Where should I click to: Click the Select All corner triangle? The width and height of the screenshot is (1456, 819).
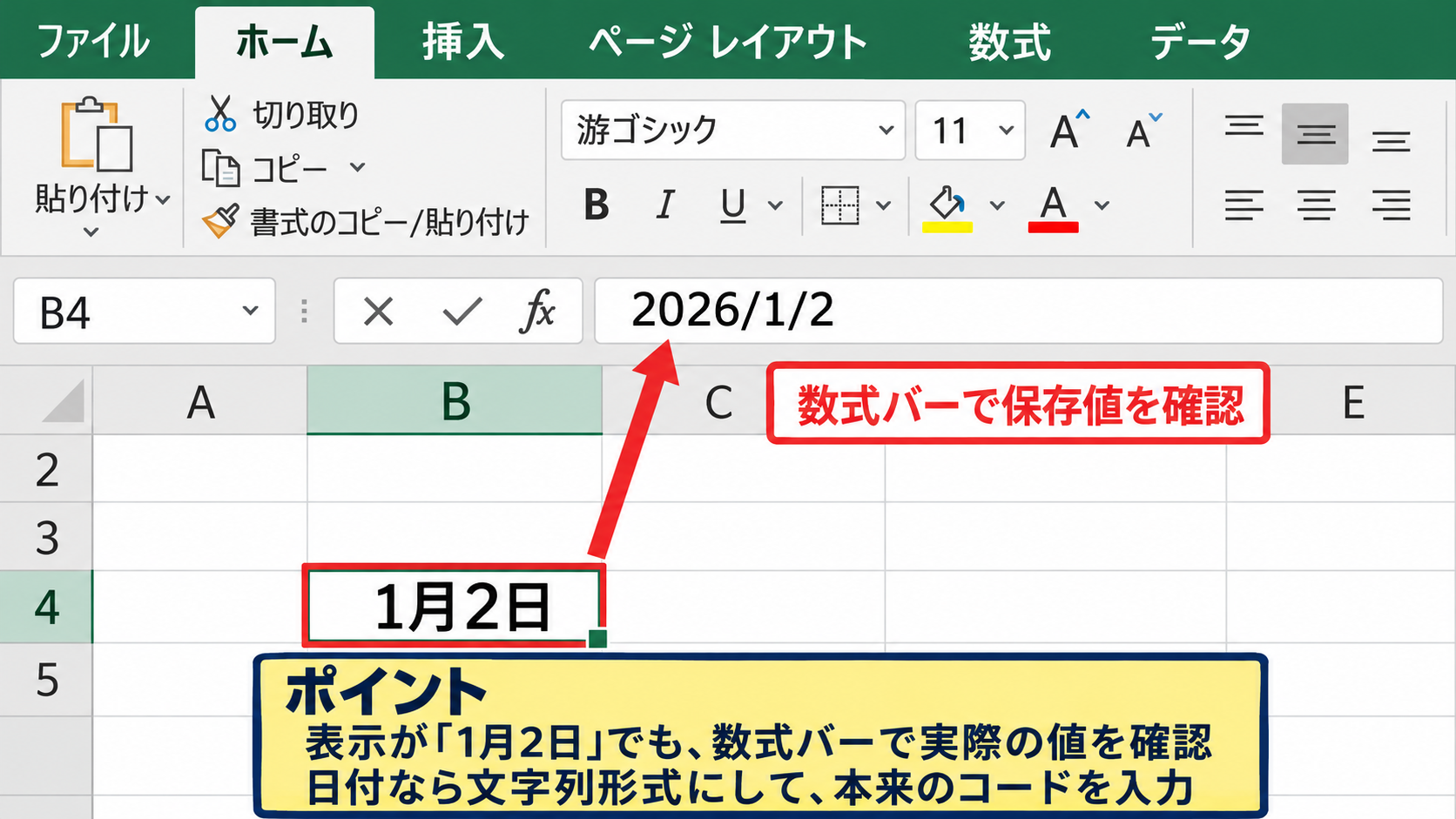[x=64, y=401]
